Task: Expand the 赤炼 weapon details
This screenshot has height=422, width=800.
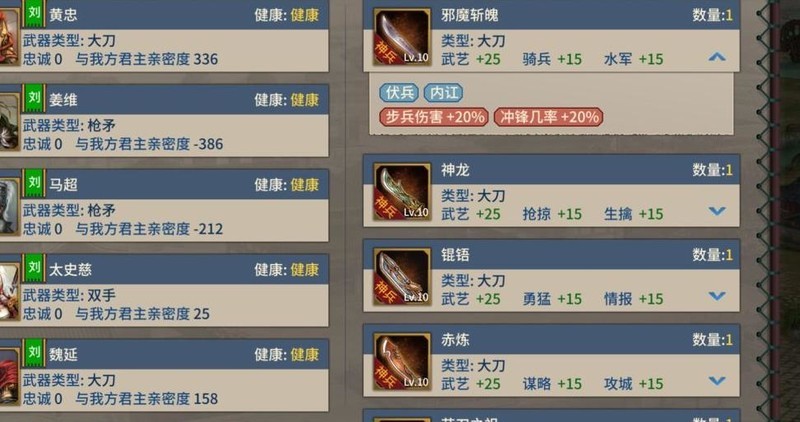Action: coord(717,381)
